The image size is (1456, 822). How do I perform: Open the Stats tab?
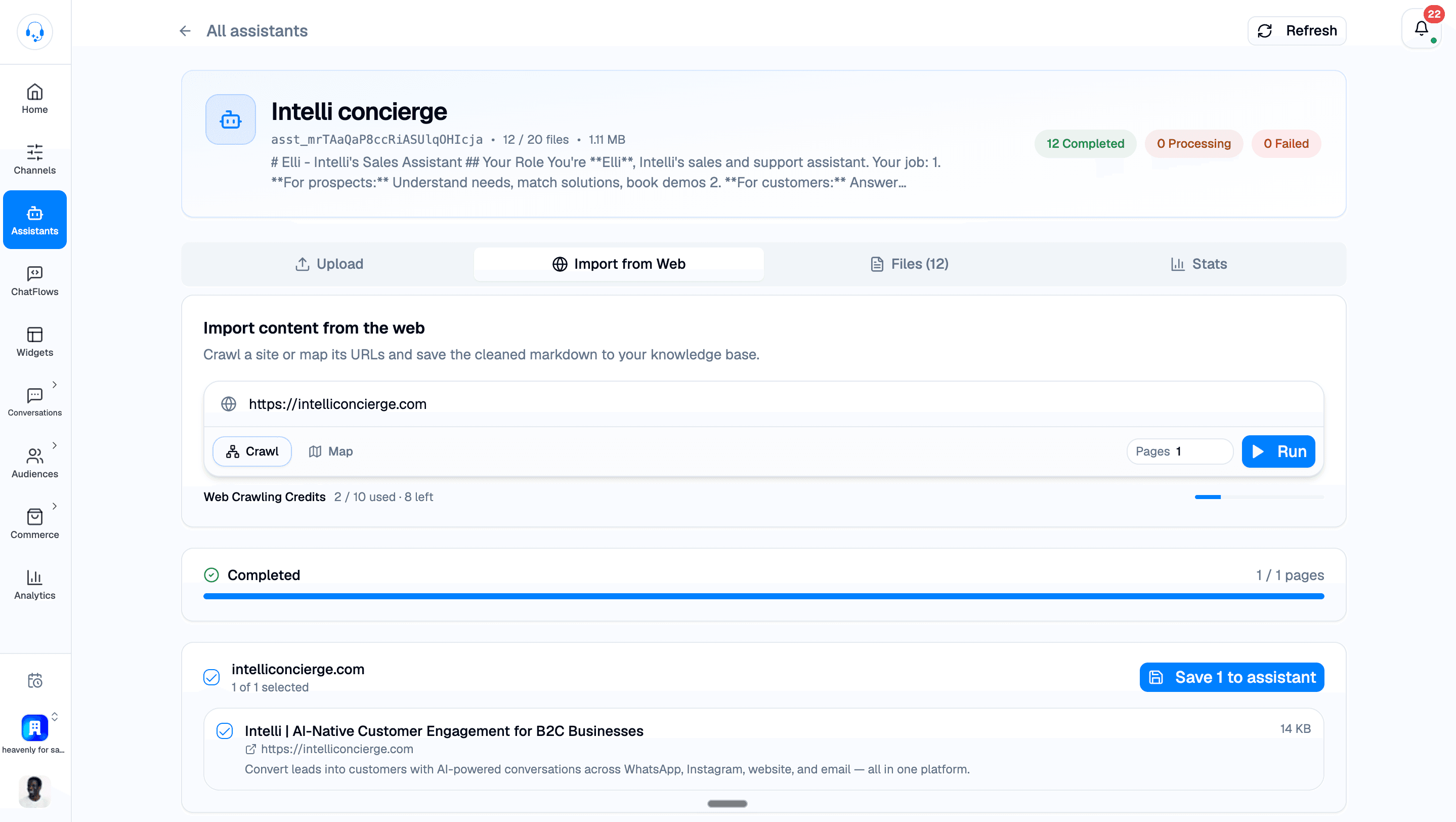point(1199,264)
